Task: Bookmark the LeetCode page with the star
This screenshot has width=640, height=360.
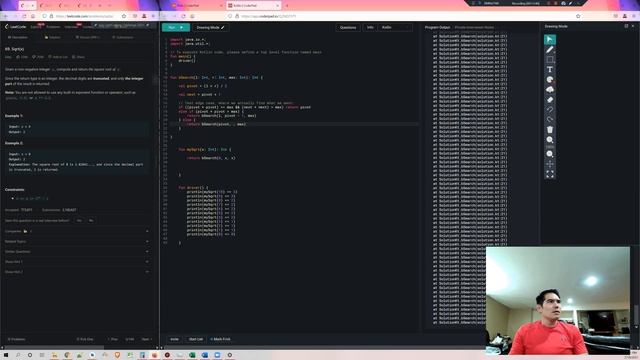Action: (x=124, y=16)
